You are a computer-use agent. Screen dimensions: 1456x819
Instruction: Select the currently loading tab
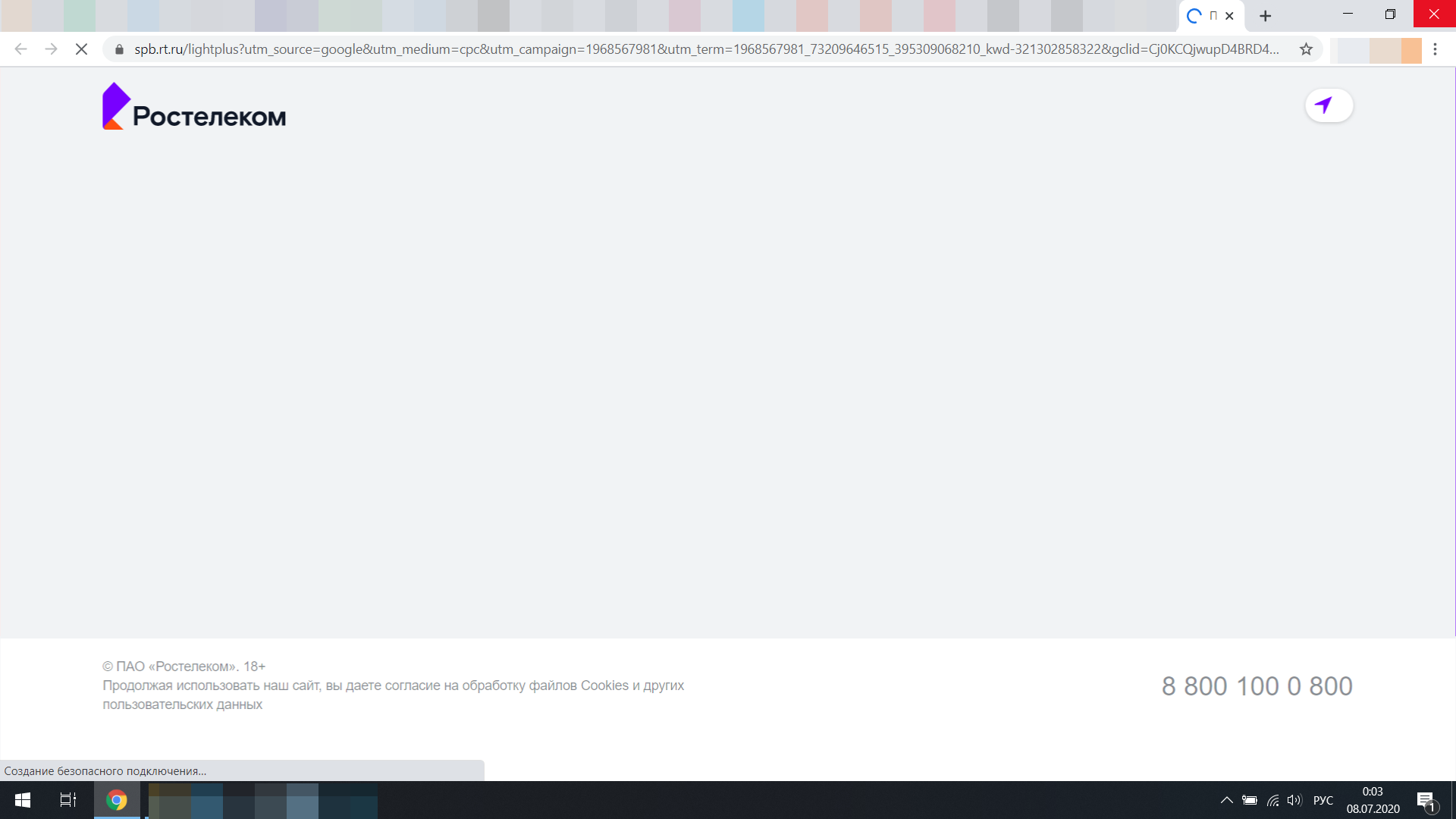click(1211, 16)
